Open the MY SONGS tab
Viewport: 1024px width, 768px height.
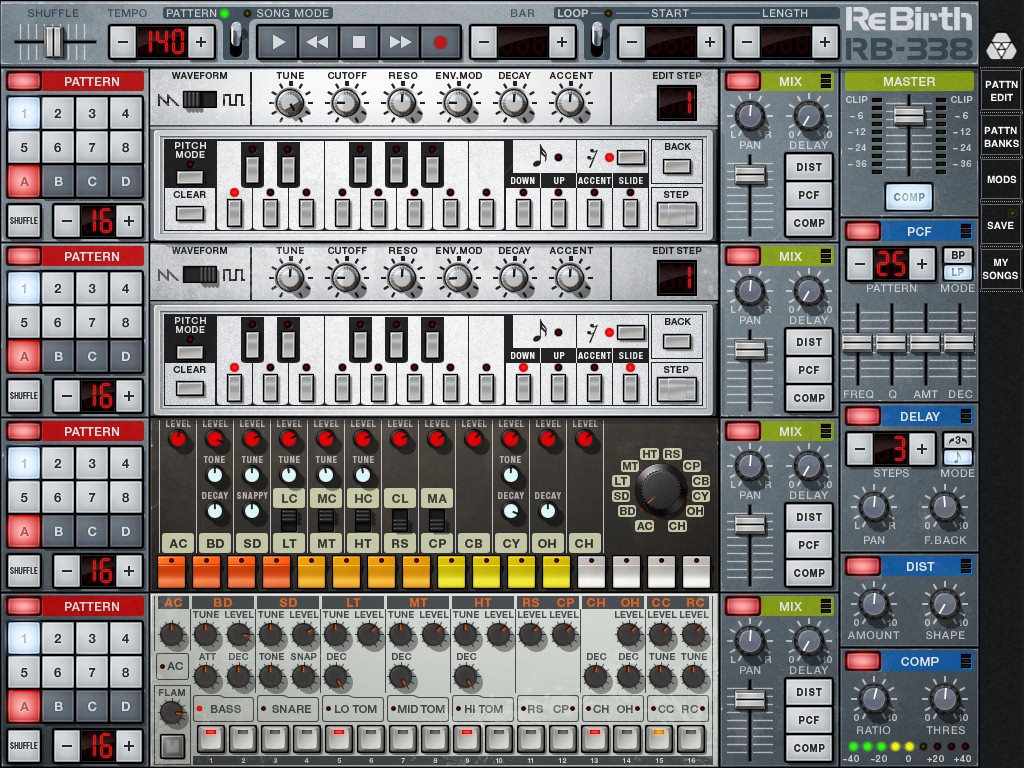tap(1000, 268)
